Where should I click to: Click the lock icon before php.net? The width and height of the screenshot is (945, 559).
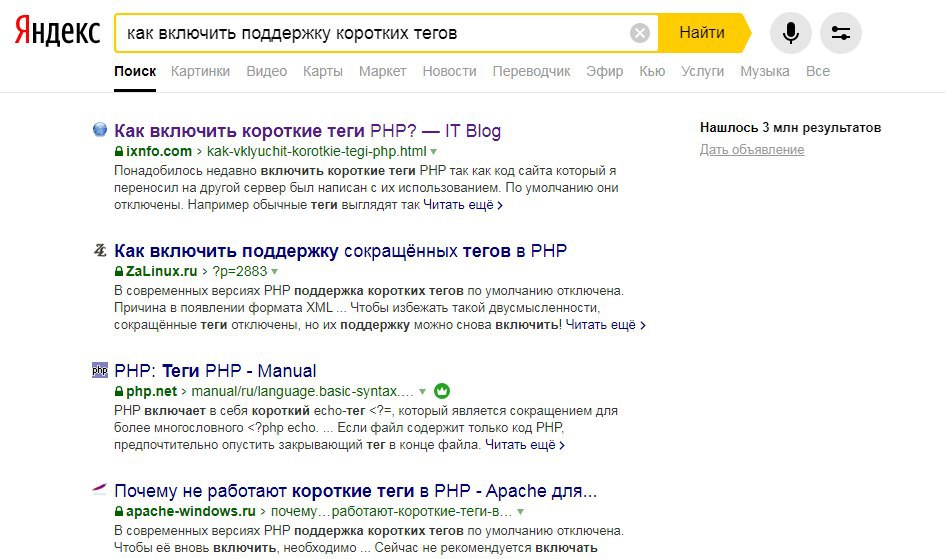(x=119, y=392)
